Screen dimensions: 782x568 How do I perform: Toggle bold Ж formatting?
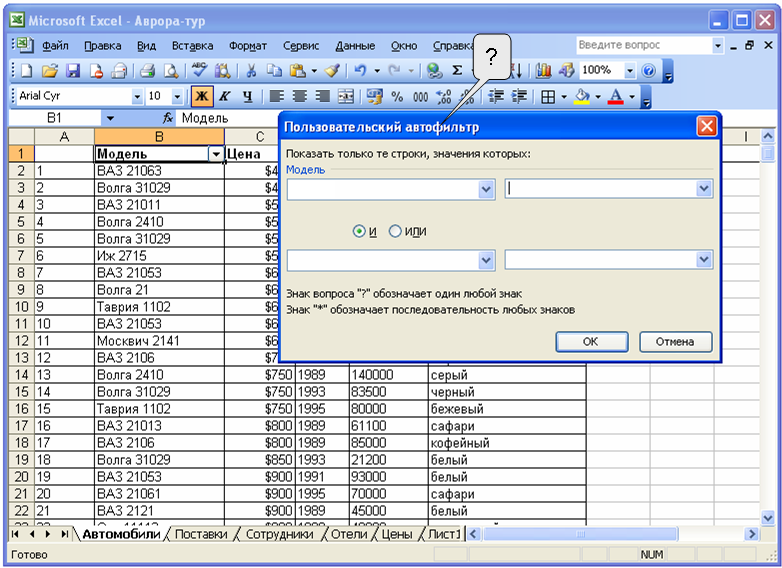coord(202,96)
